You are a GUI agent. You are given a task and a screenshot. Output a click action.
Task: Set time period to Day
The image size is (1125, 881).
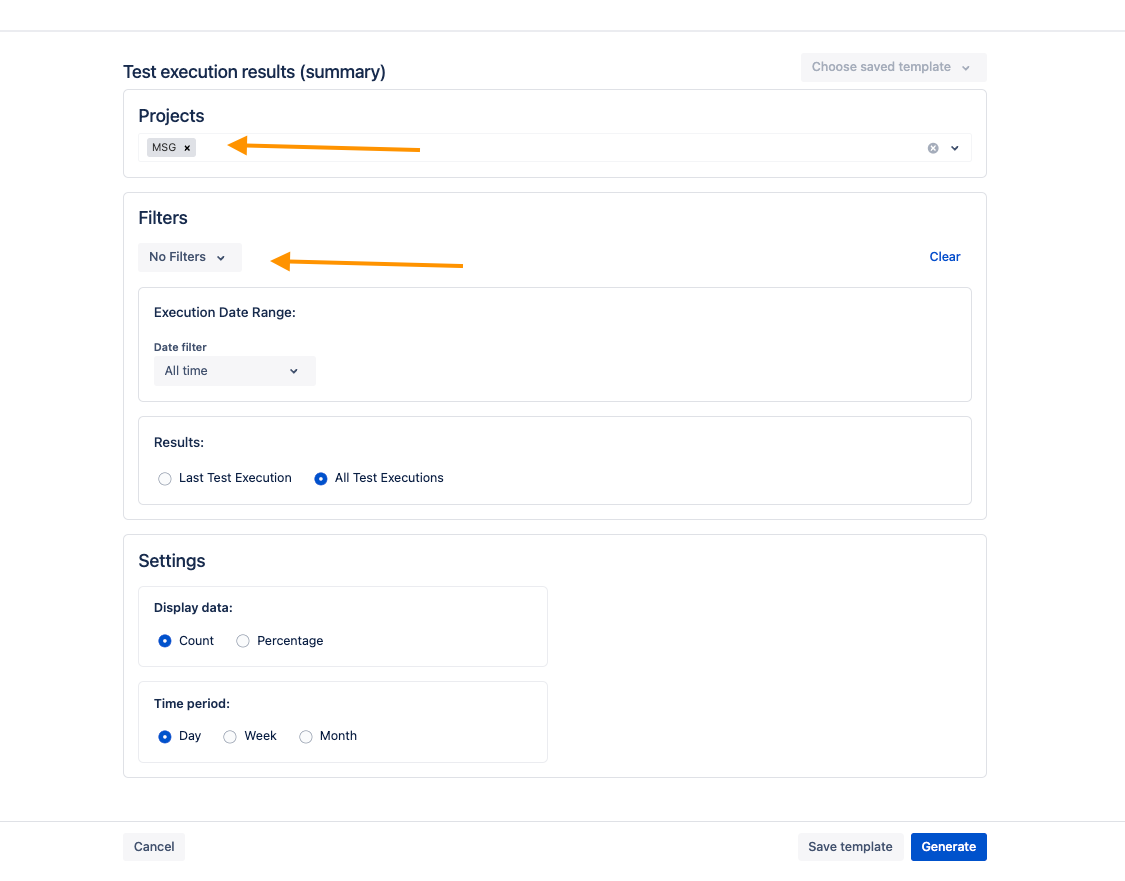(165, 737)
